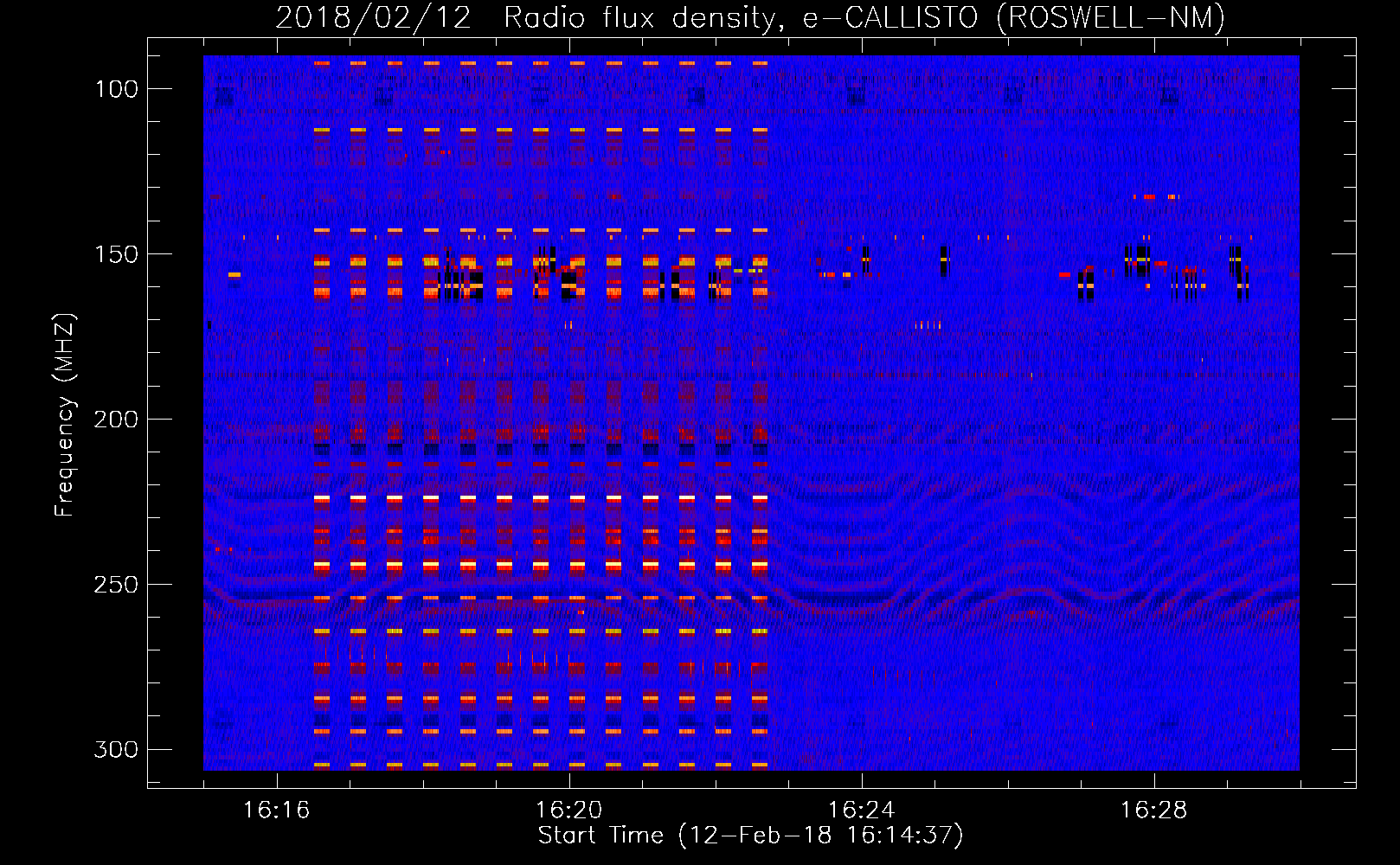Click the 200 frequency tick label
The width and height of the screenshot is (1400, 865).
pos(117,420)
